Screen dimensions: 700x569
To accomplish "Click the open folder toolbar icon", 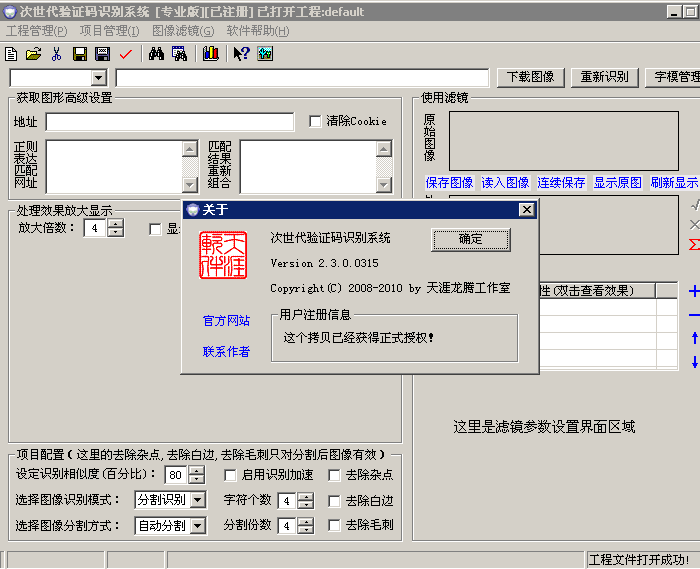I will [x=33, y=54].
